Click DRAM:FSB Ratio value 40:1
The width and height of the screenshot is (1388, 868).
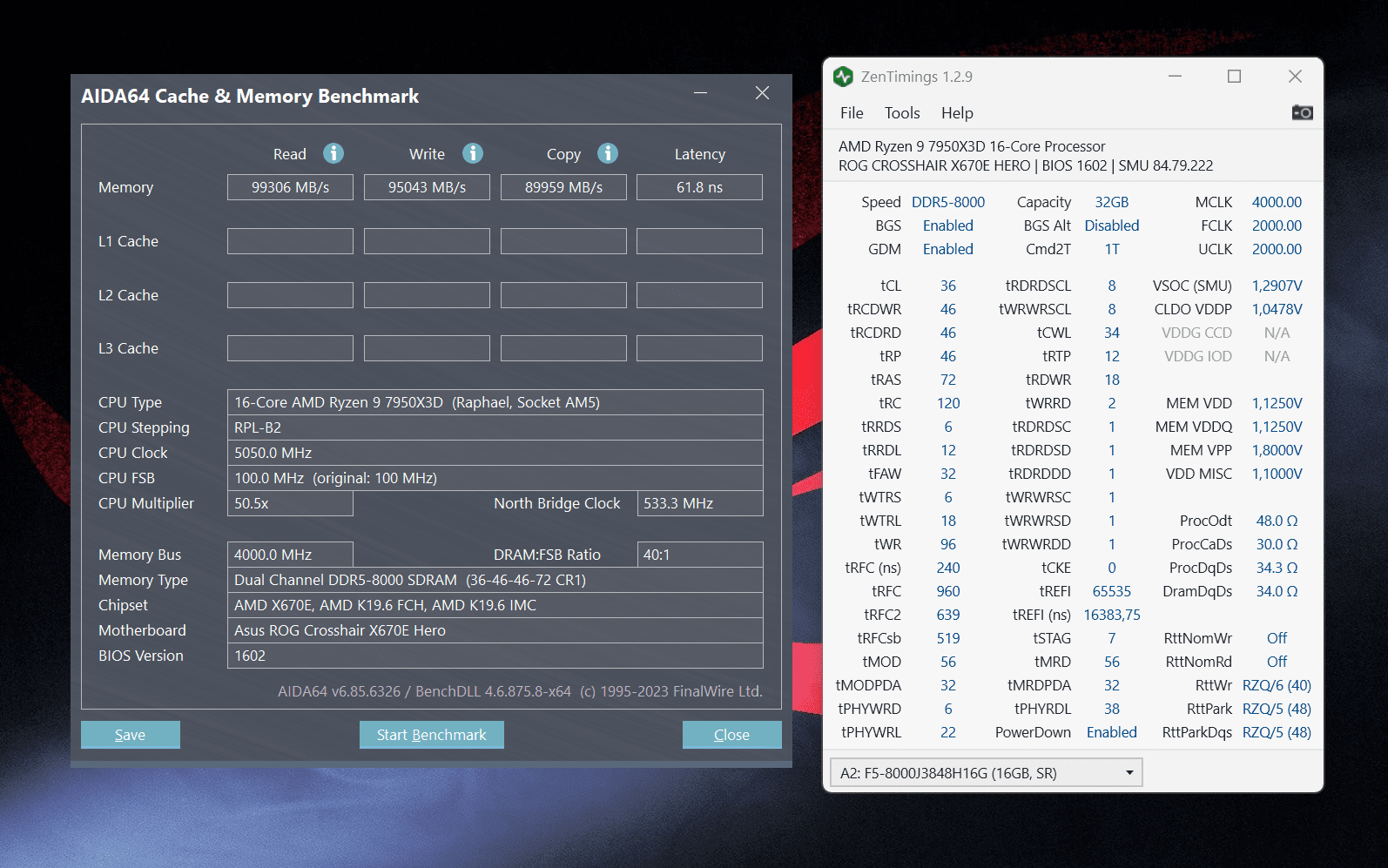click(x=700, y=555)
